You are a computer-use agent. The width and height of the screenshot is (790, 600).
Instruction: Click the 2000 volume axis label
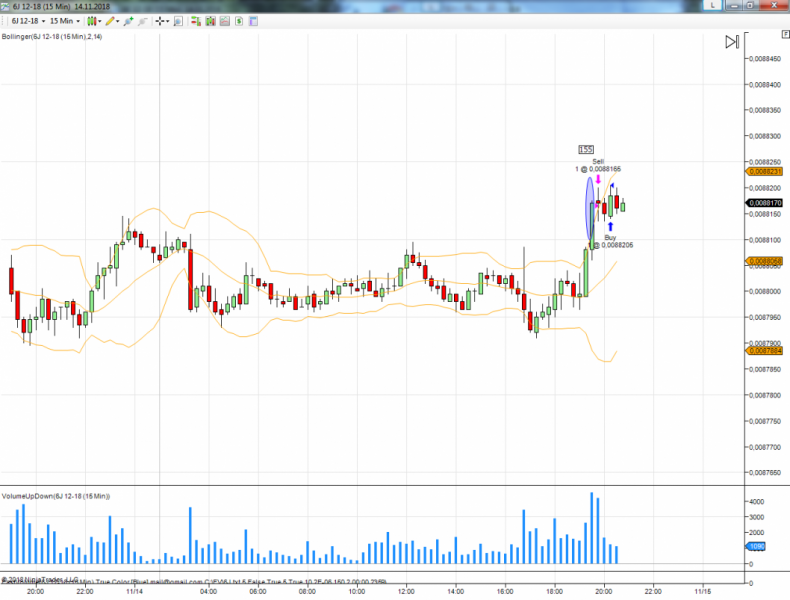(x=757, y=532)
